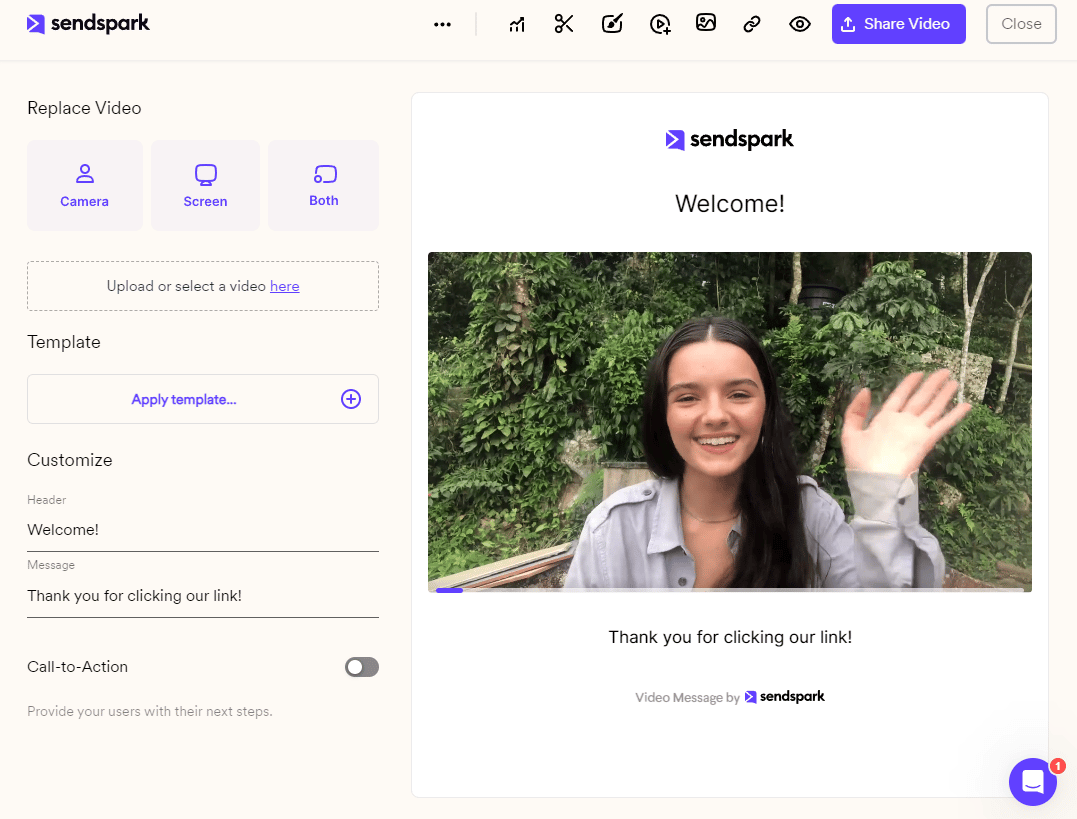This screenshot has height=819, width=1077.
Task: Click the Share Video button
Action: tap(898, 24)
